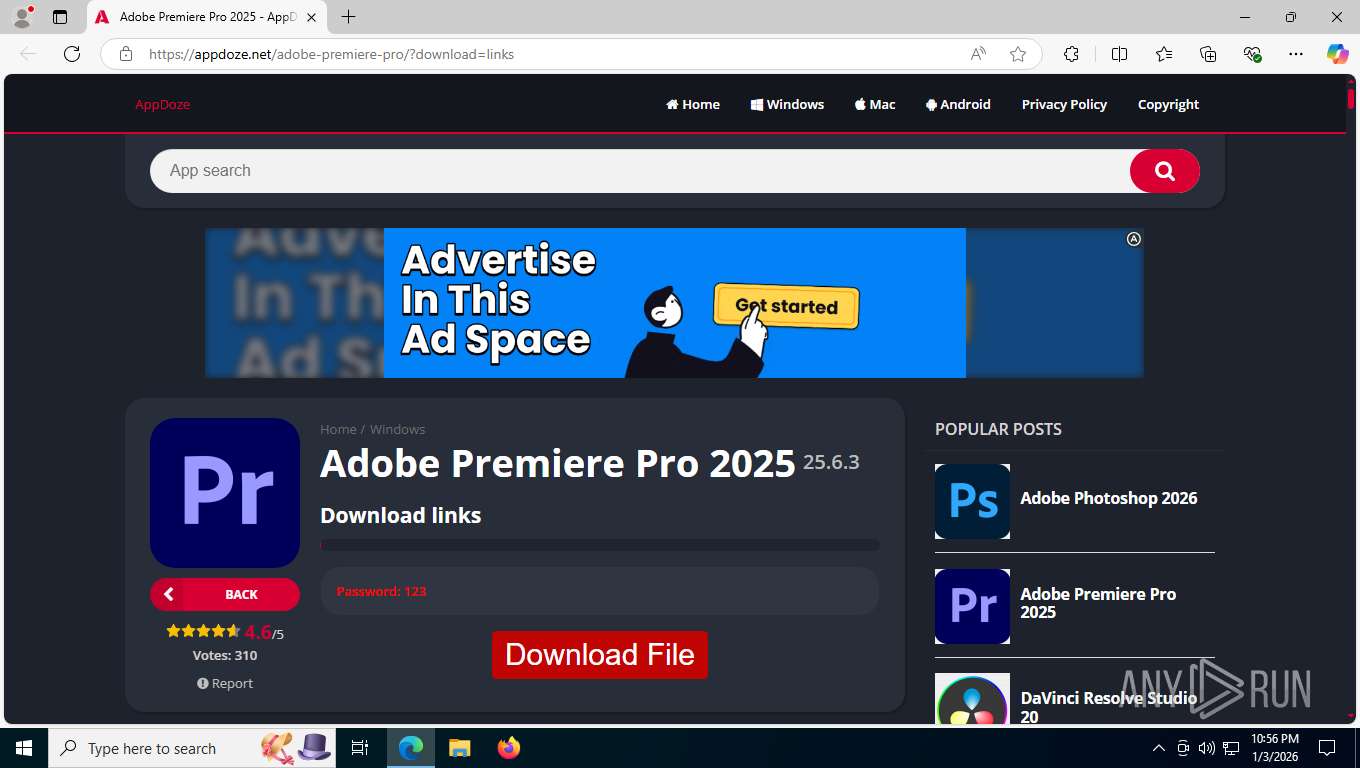Report this app listing
The height and width of the screenshot is (768, 1360).
pos(225,683)
